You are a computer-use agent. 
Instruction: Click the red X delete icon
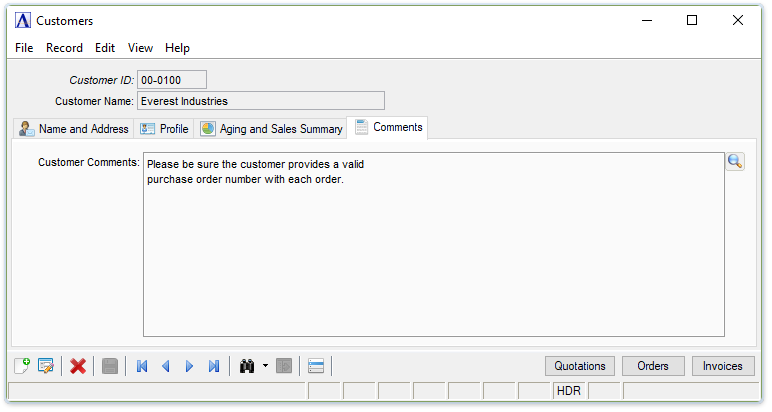point(78,366)
